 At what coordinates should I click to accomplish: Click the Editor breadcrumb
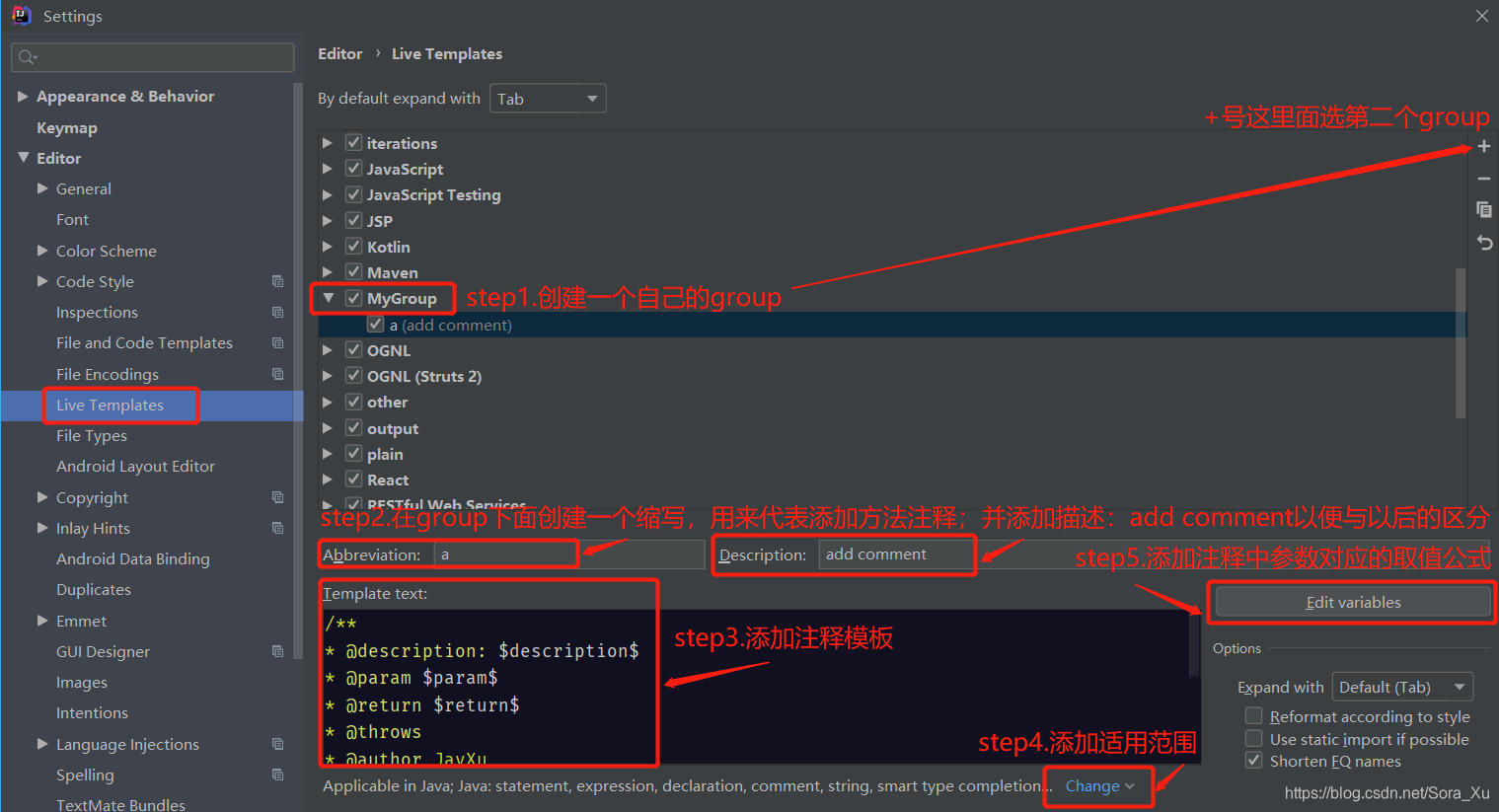339,53
